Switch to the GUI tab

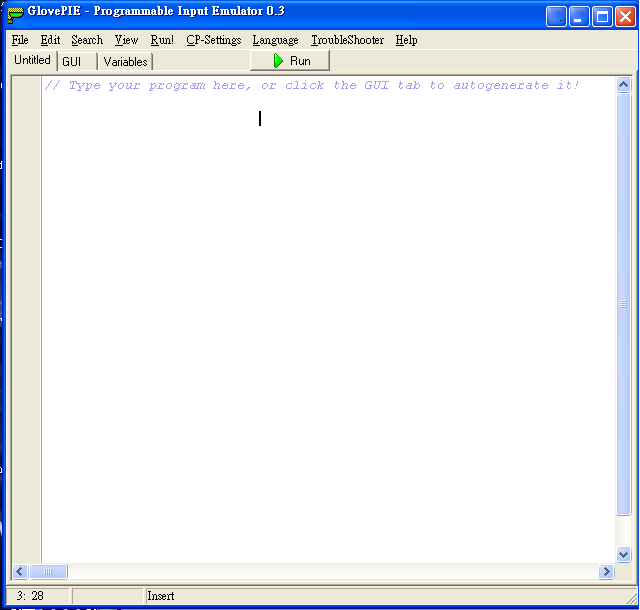click(x=77, y=62)
